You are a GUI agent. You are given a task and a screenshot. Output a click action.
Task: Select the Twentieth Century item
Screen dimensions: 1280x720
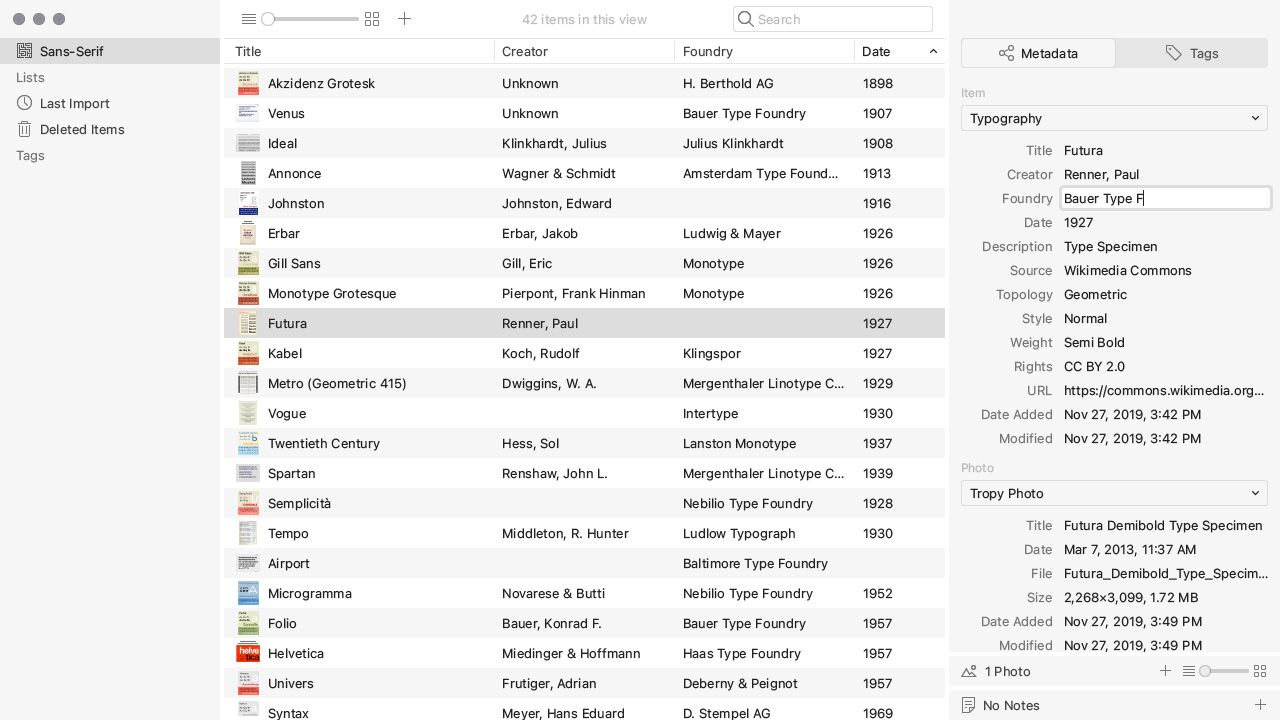point(584,443)
